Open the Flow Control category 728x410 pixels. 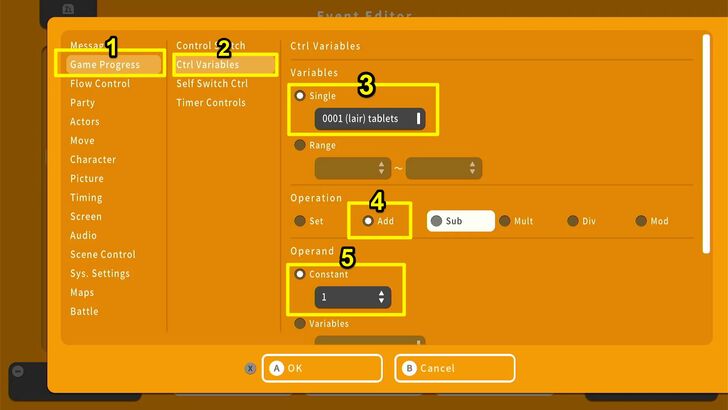[100, 84]
